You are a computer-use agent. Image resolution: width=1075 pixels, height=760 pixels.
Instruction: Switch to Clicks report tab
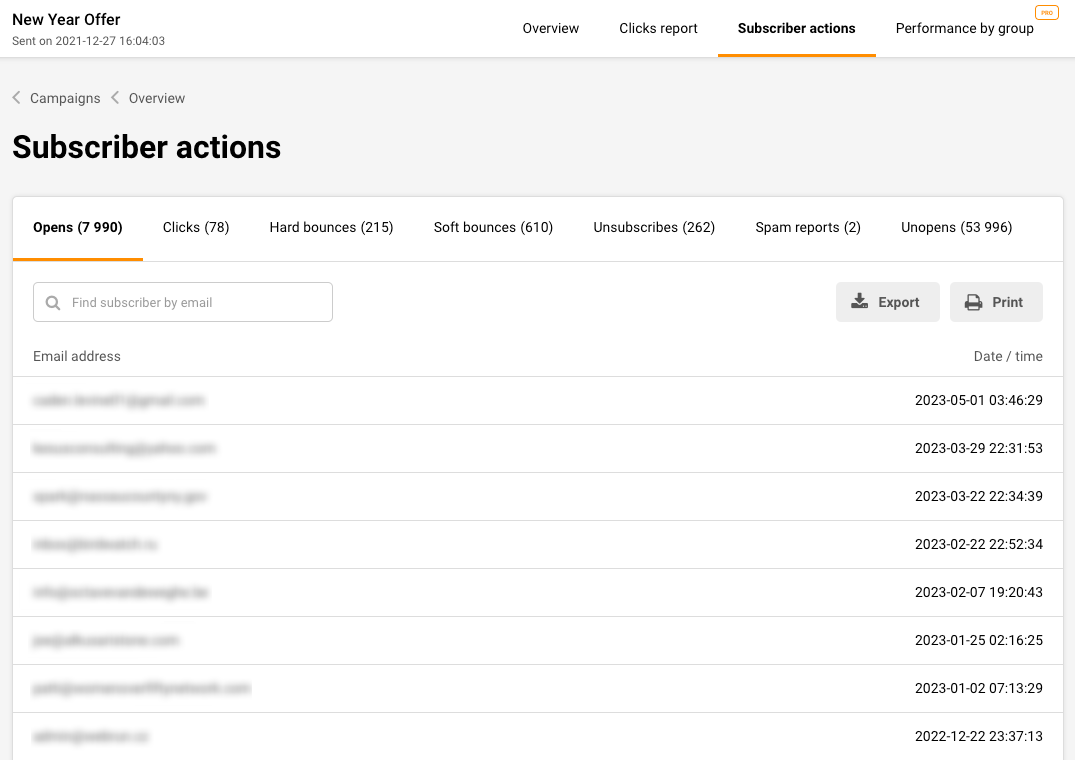(x=658, y=28)
